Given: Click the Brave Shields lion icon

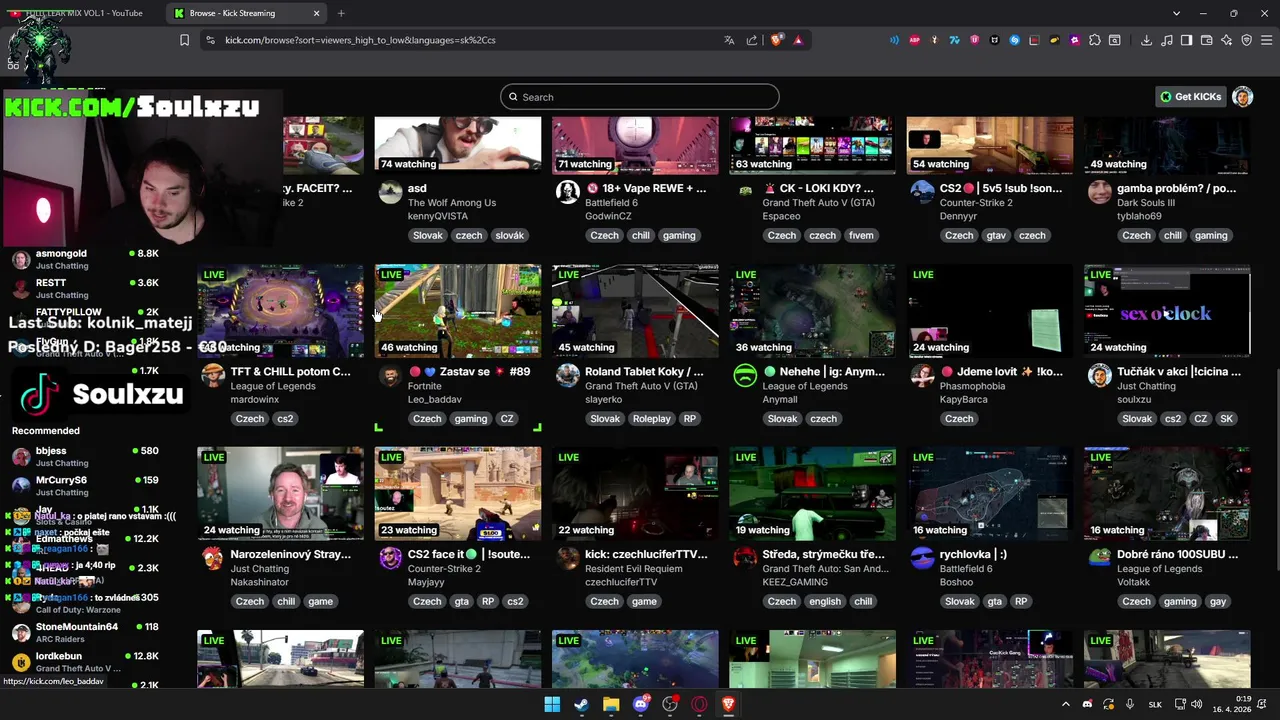Looking at the screenshot, I should (x=777, y=40).
